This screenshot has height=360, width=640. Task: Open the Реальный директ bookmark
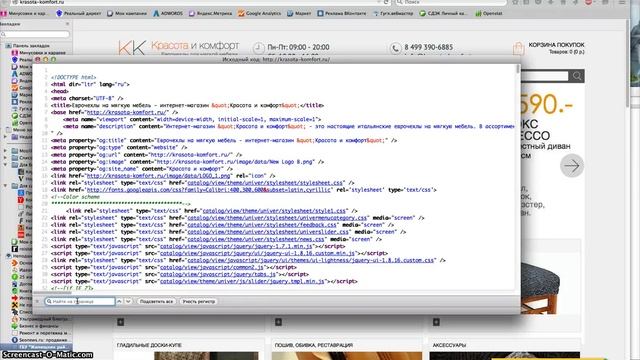tap(78, 13)
